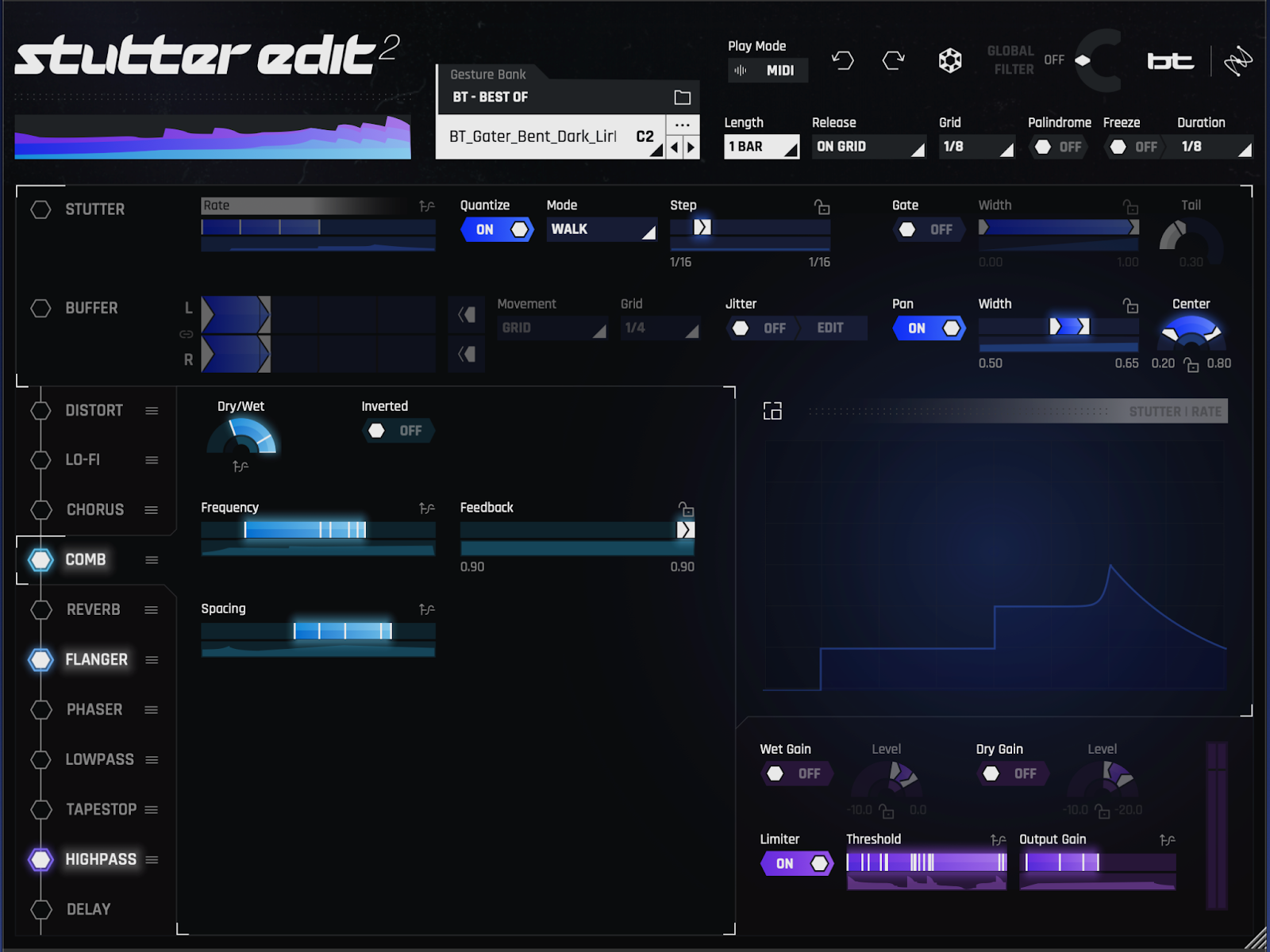Viewport: 1270px width, 952px height.
Task: Expand the curve editor display icon
Action: [772, 411]
